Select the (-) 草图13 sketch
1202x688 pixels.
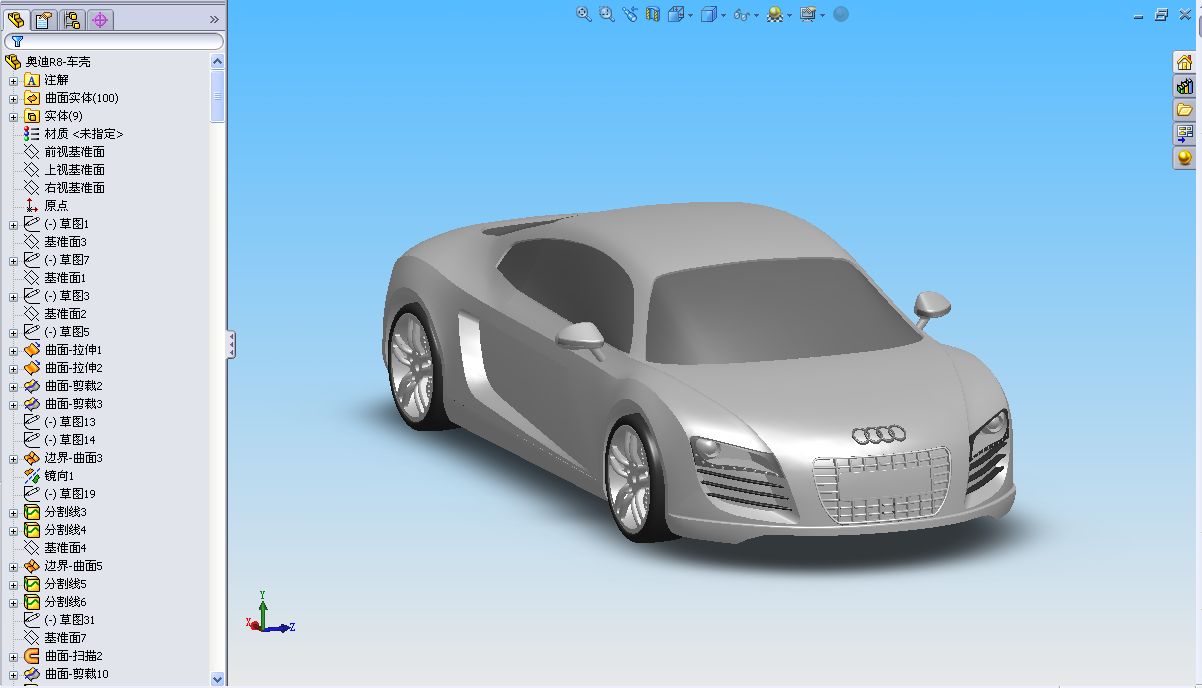point(70,422)
